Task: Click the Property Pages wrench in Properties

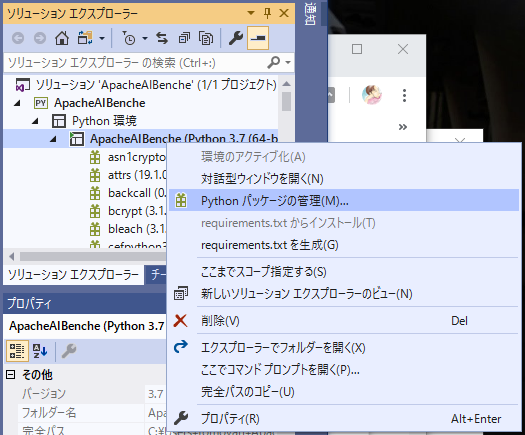Action: [x=69, y=351]
